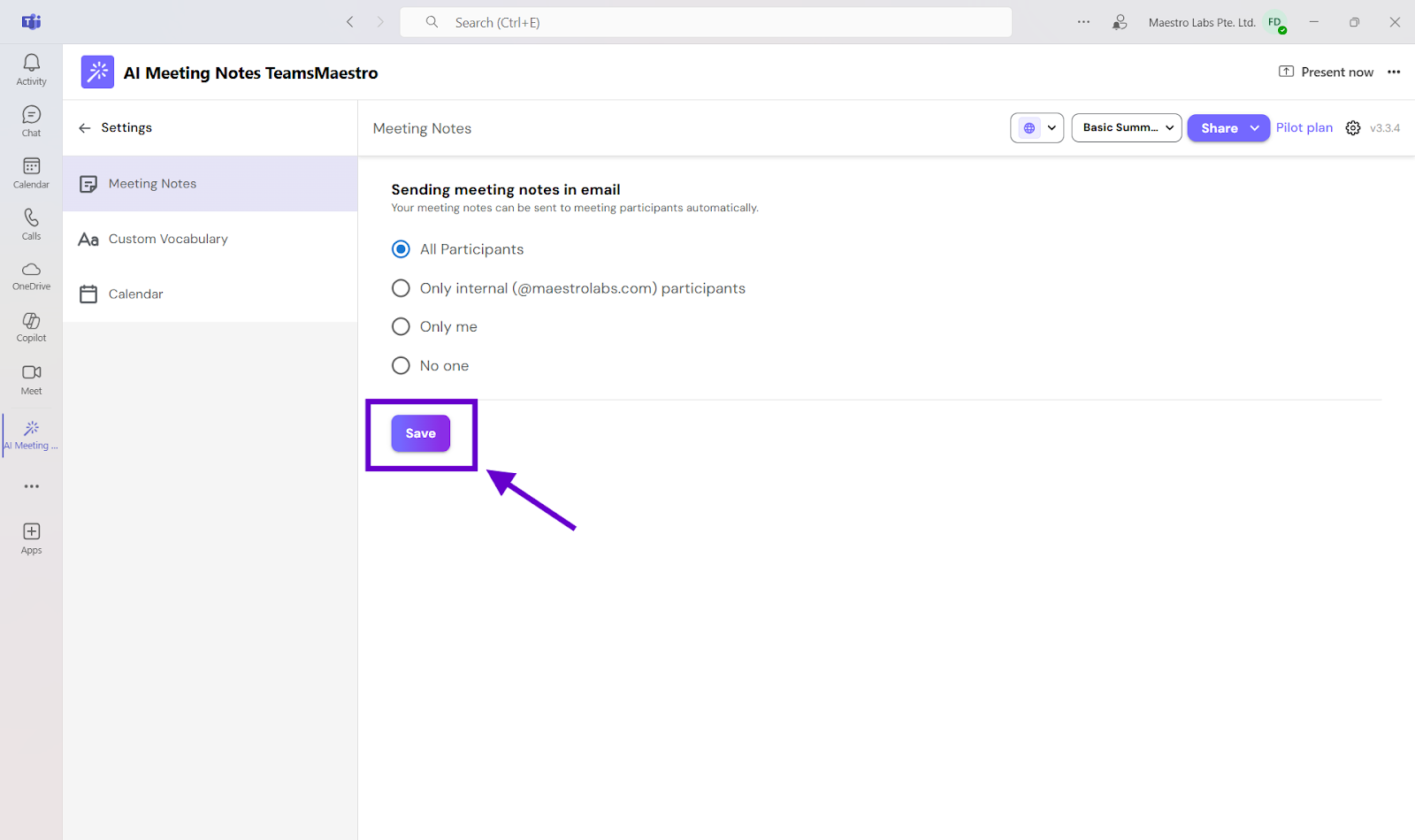Expand the Basic Summ... template dropdown
The height and width of the screenshot is (840, 1415).
tap(1127, 128)
